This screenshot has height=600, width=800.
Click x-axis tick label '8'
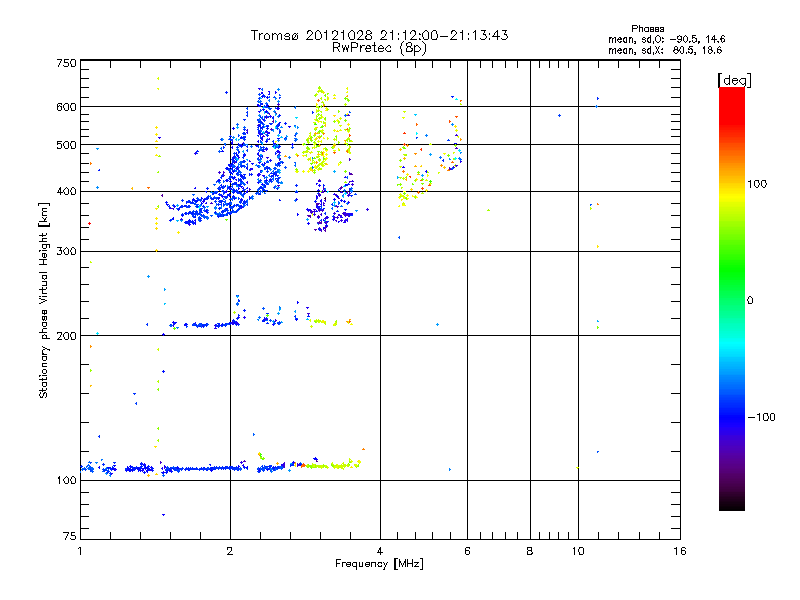(530, 551)
